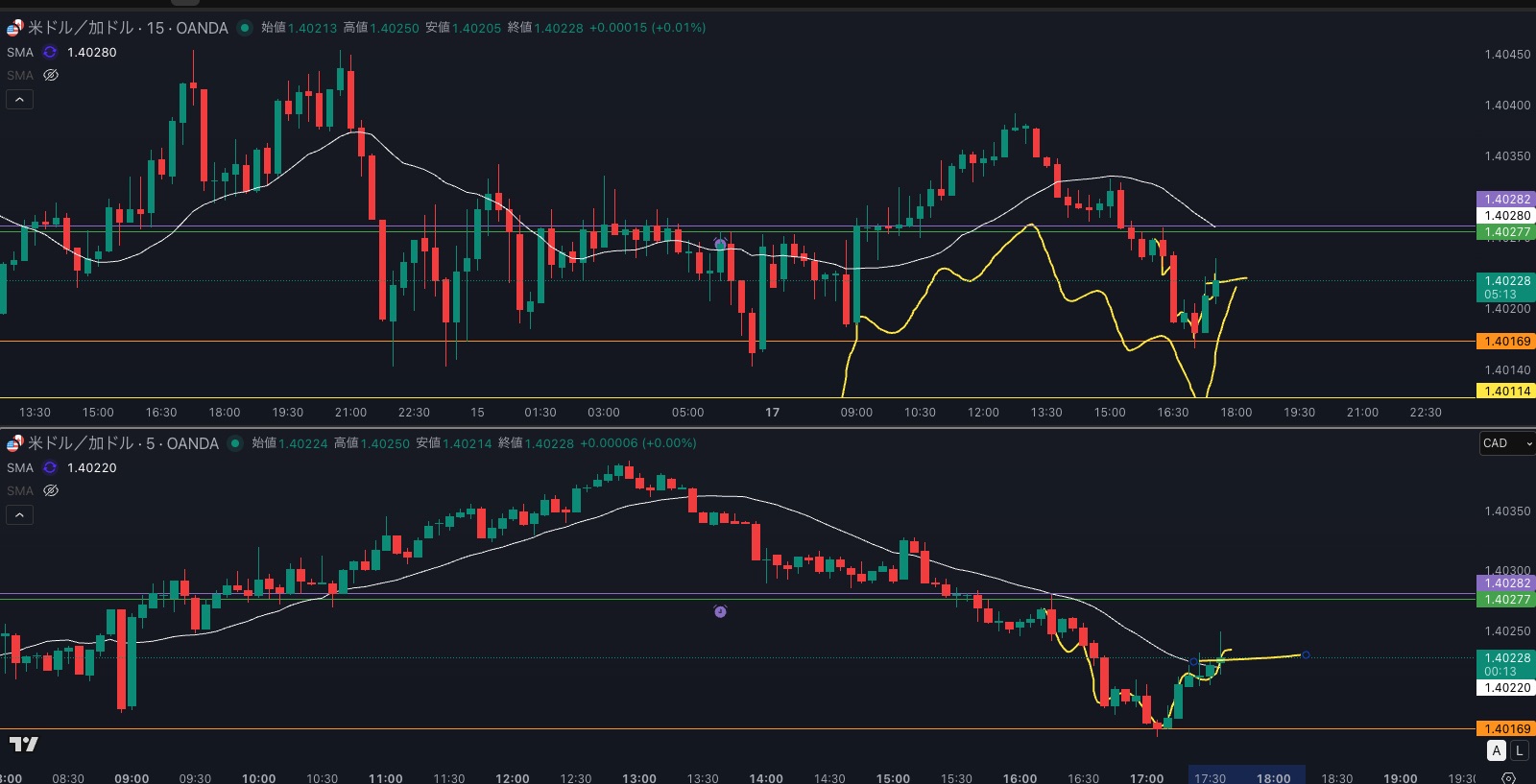Open the CAD currency dropdown
This screenshot has height=784, width=1536.
tap(1506, 443)
